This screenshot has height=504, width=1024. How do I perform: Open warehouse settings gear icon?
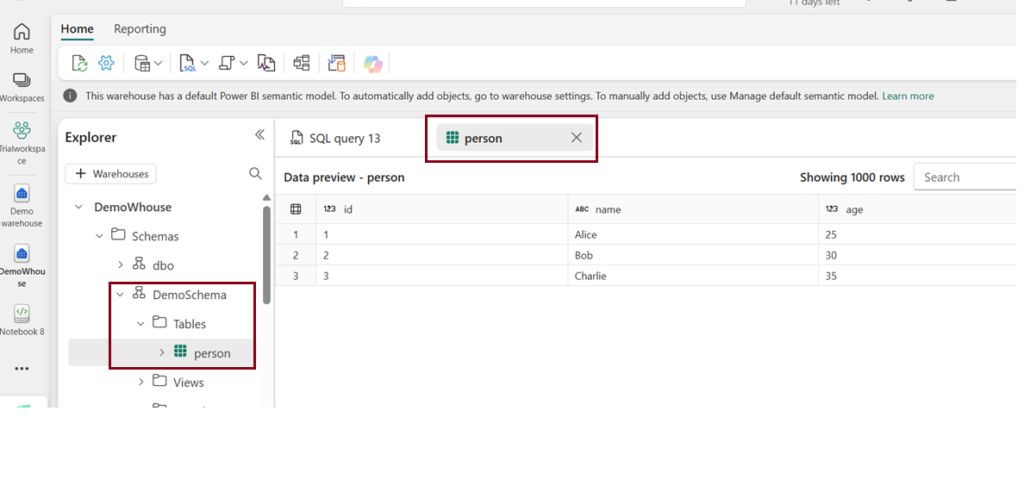[107, 63]
